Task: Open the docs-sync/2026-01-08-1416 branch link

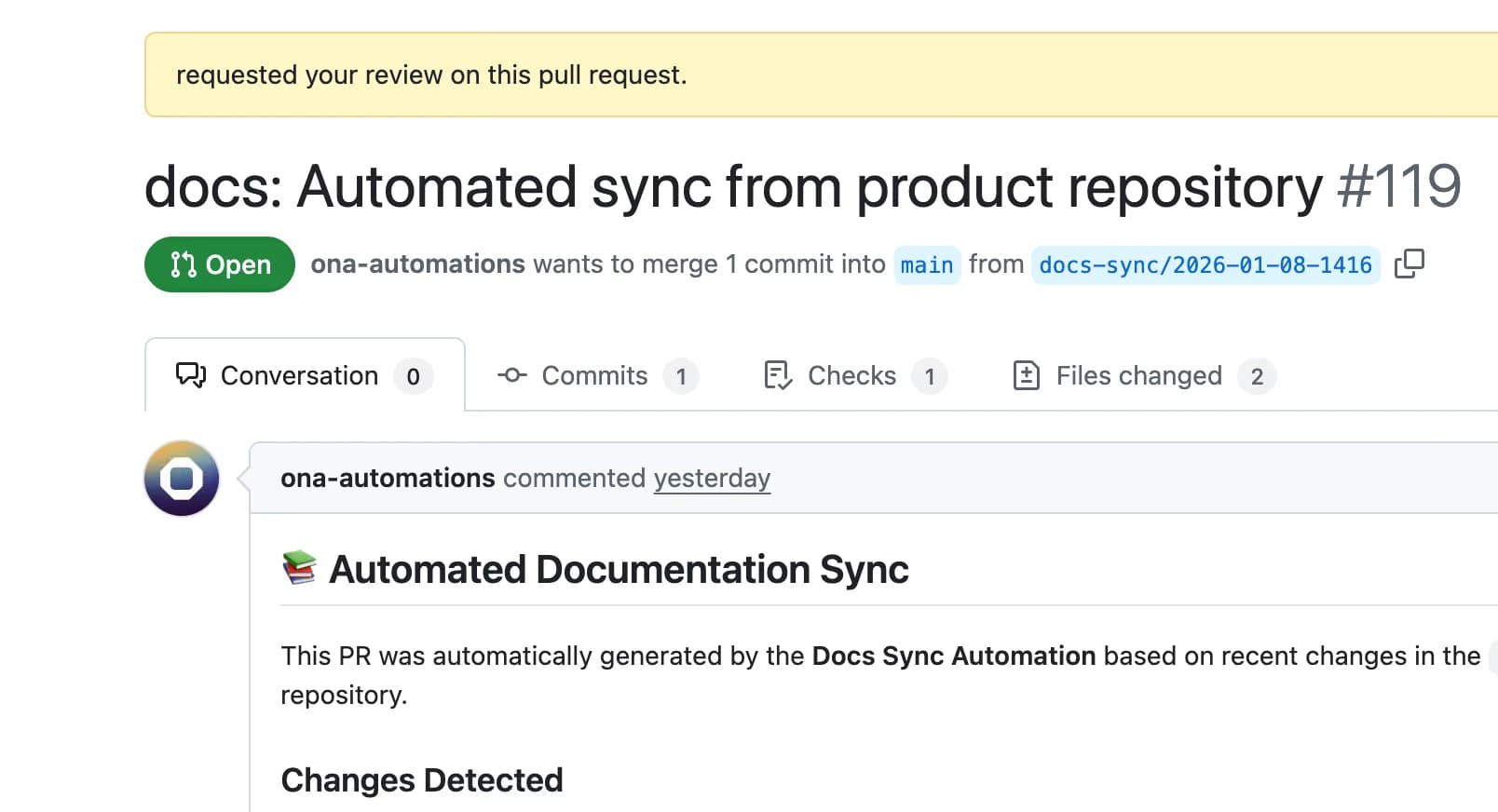Action: point(1205,265)
